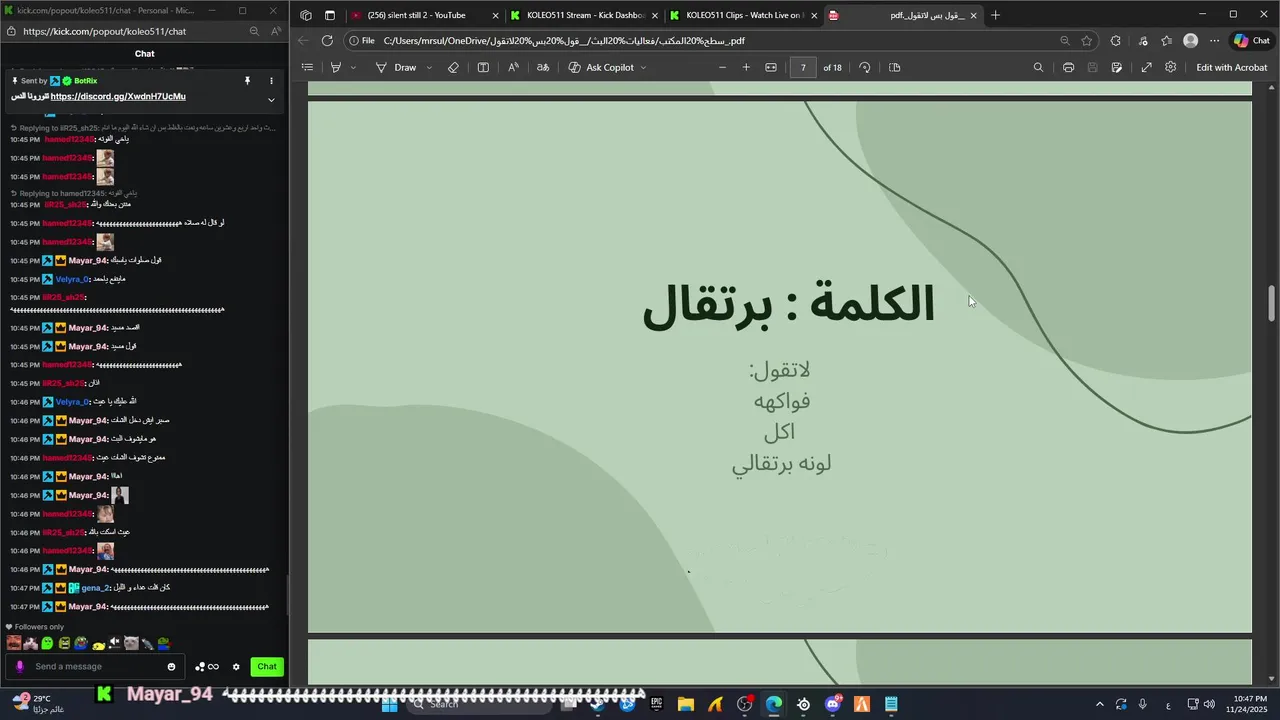Click the PDF vertical scrollbar thumb
This screenshot has height=720, width=1280.
coord(1272,303)
